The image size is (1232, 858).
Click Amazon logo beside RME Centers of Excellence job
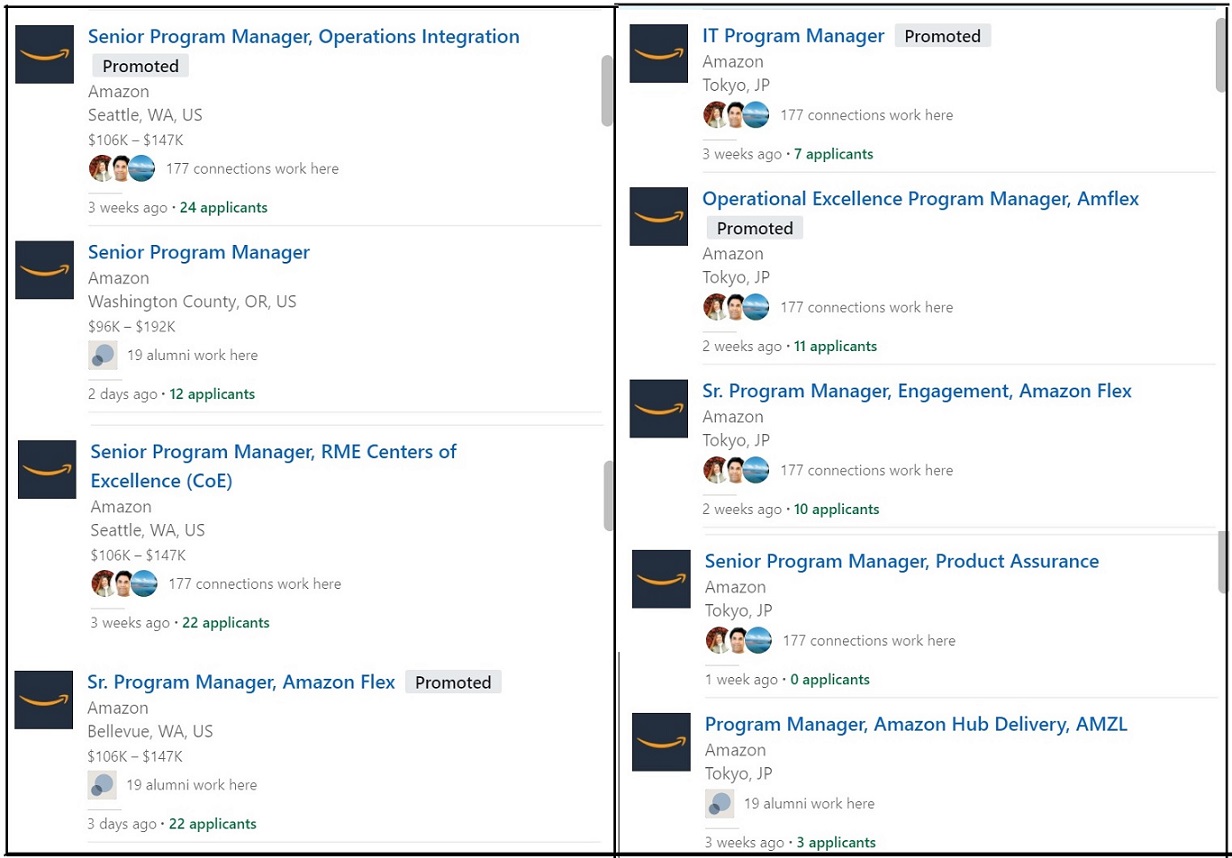tap(47, 469)
